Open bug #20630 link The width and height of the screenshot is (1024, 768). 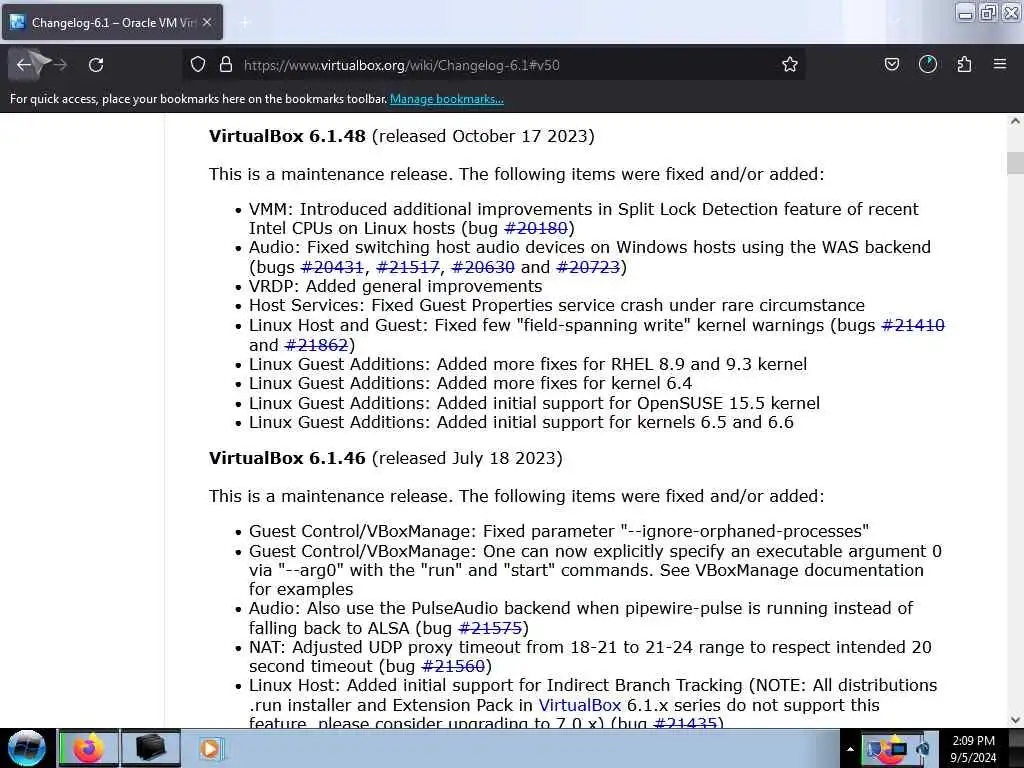coord(483,267)
